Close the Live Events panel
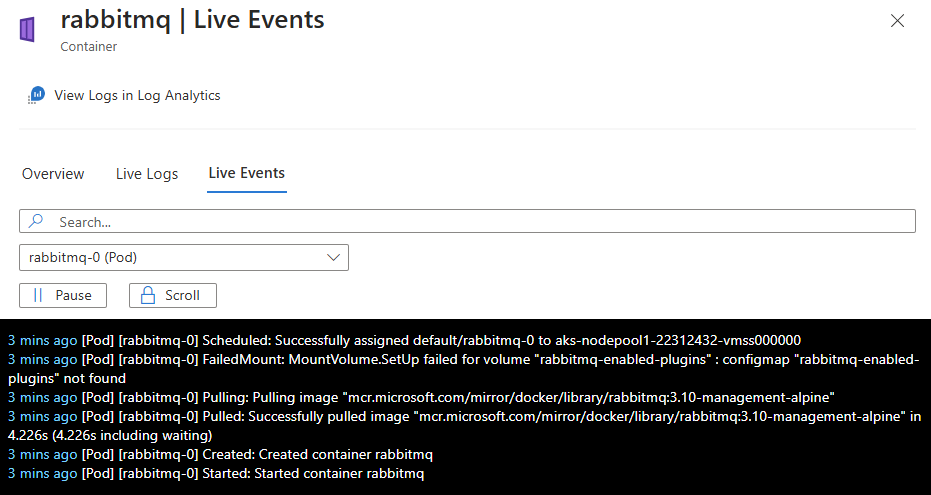The height and width of the screenshot is (495, 931). (897, 21)
